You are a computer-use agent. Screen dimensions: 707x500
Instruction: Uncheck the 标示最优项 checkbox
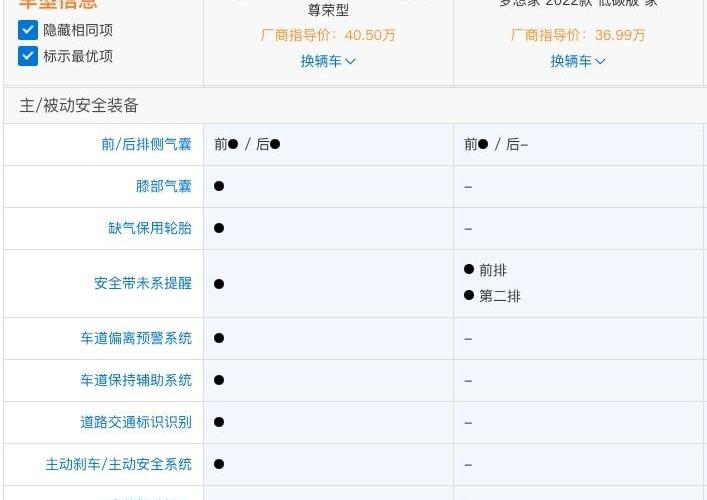pos(28,56)
